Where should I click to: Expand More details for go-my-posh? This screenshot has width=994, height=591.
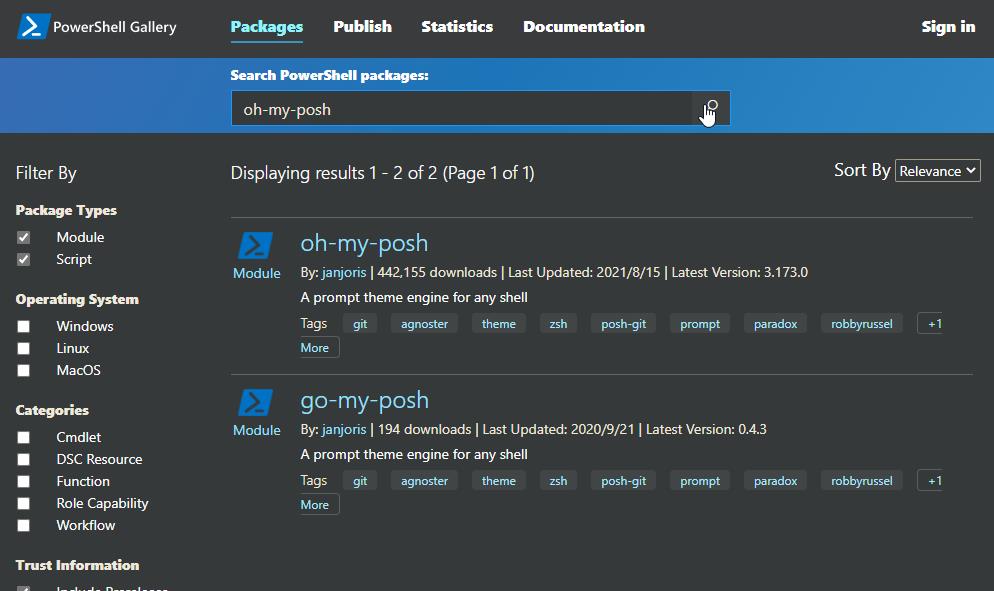[315, 505]
